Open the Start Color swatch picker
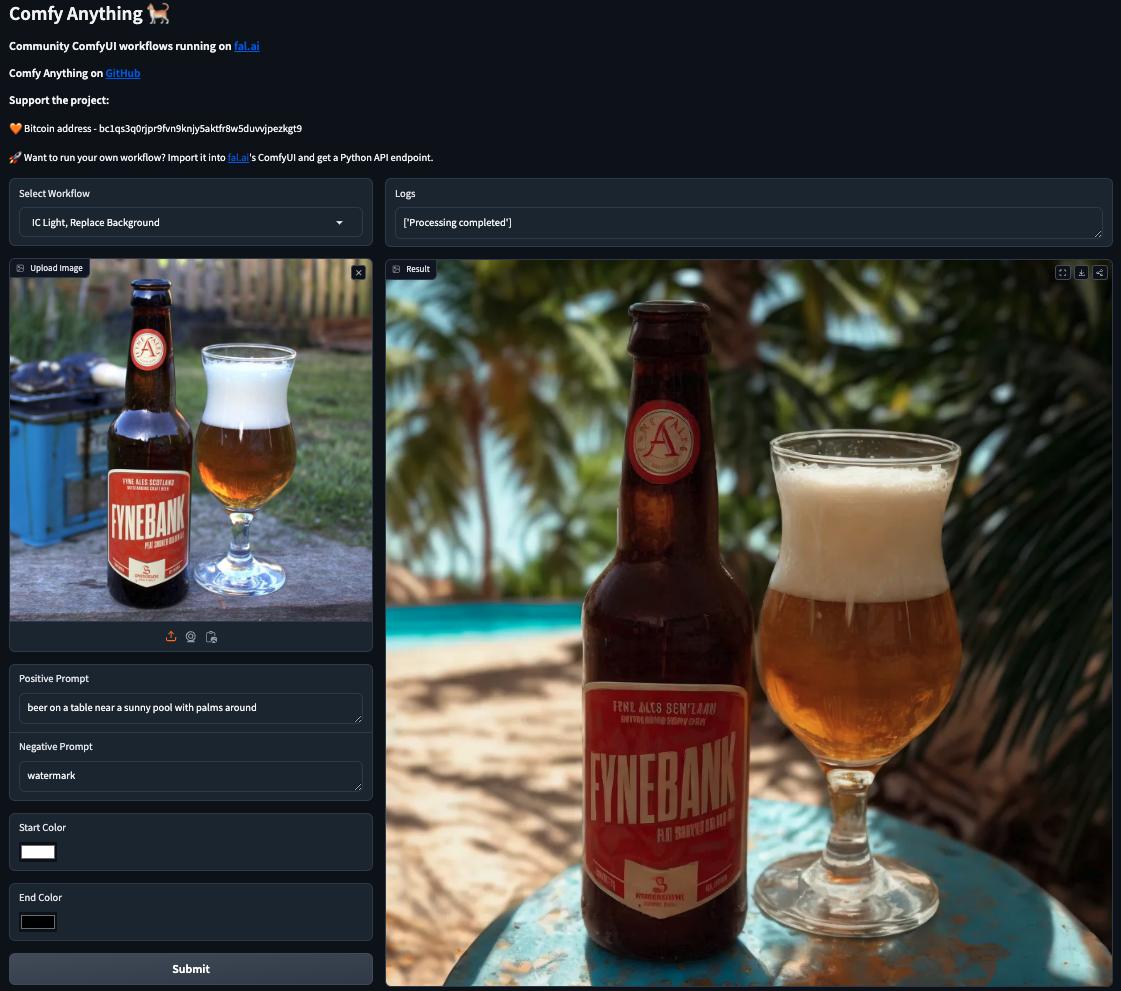This screenshot has width=1121, height=991. click(38, 852)
